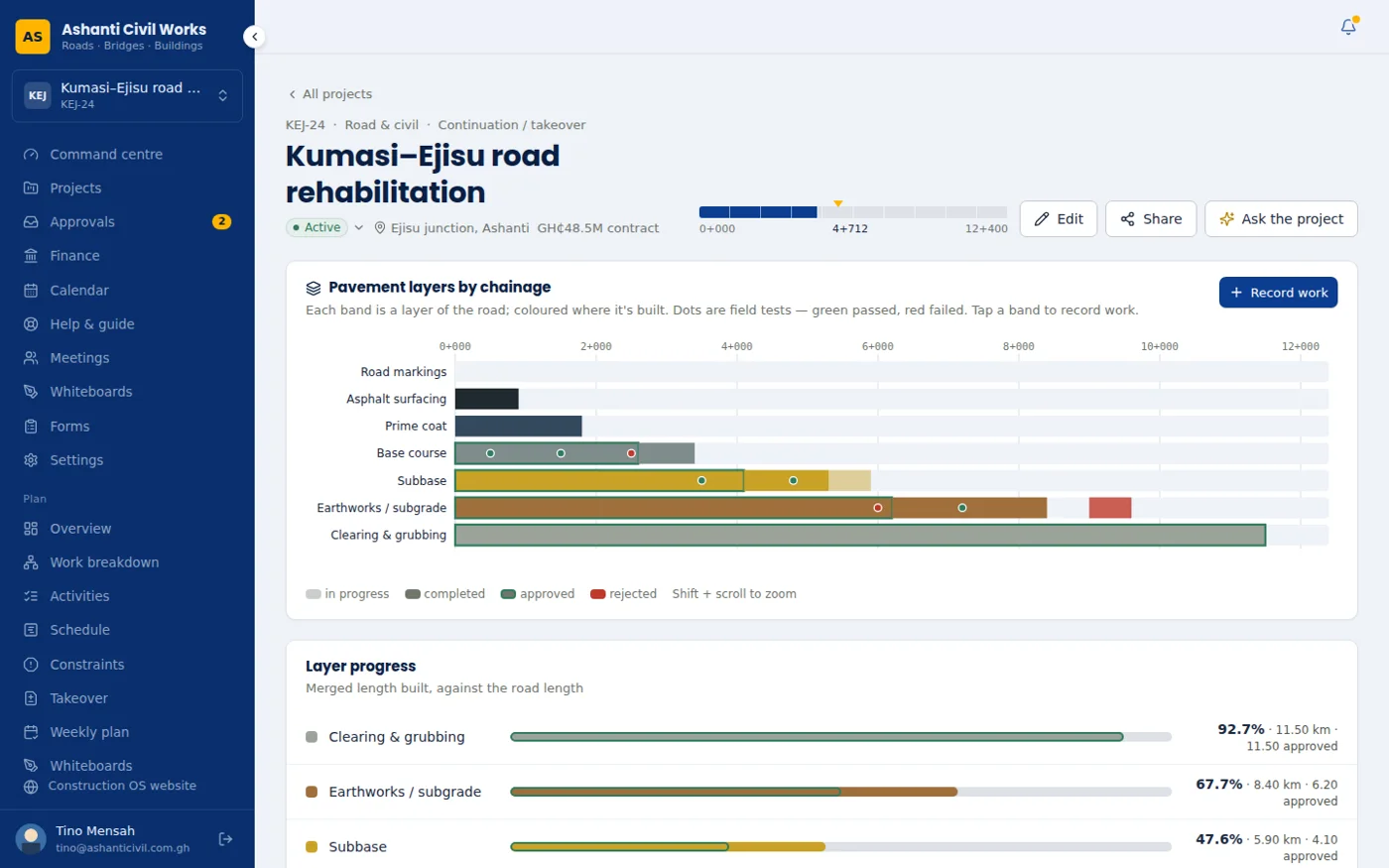Click the Prime coat band in the chart

click(518, 427)
